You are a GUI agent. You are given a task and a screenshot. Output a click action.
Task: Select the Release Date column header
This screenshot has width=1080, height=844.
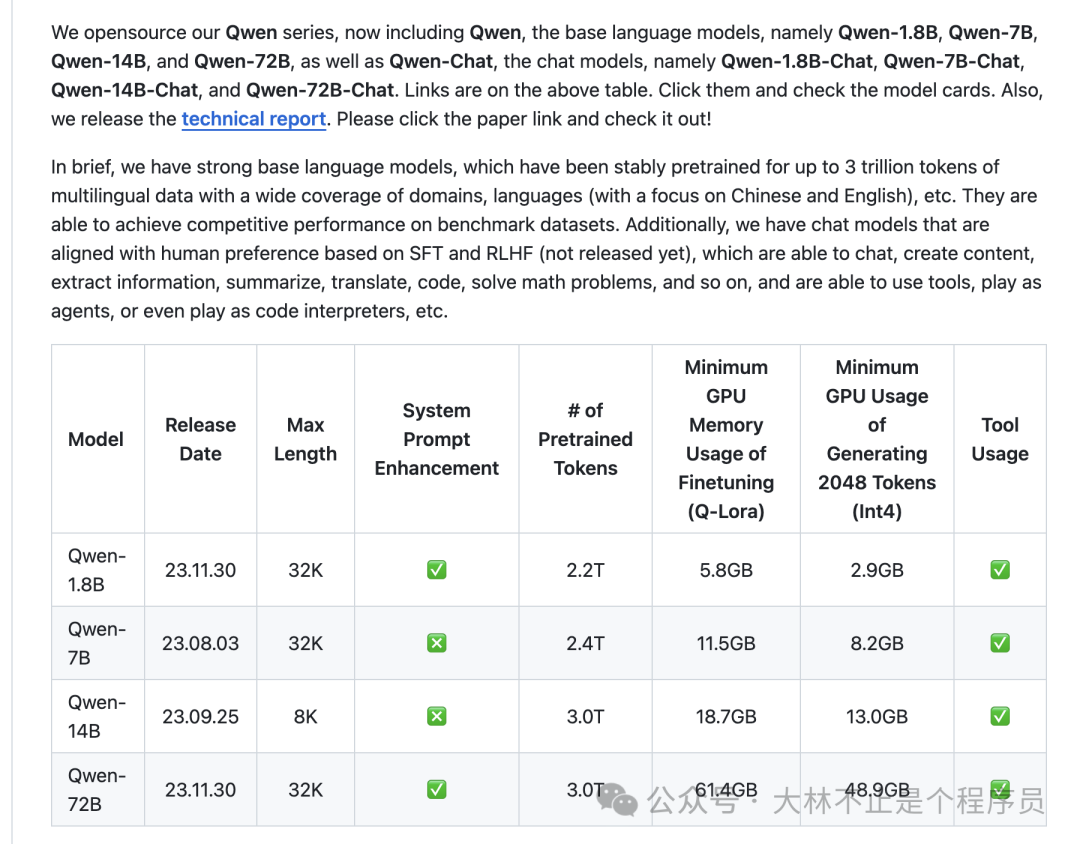point(200,440)
